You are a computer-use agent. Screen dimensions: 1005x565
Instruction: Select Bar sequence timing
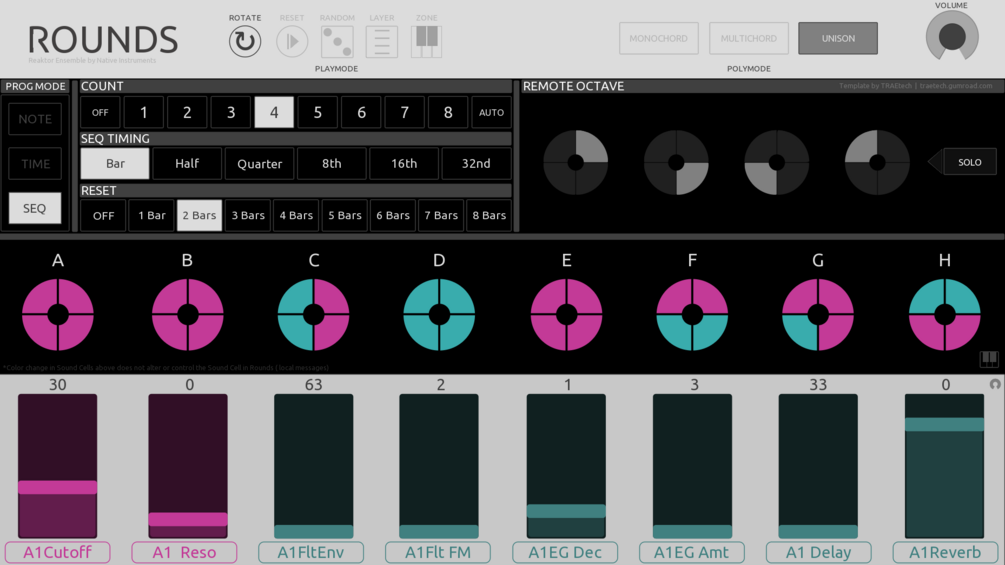point(115,163)
